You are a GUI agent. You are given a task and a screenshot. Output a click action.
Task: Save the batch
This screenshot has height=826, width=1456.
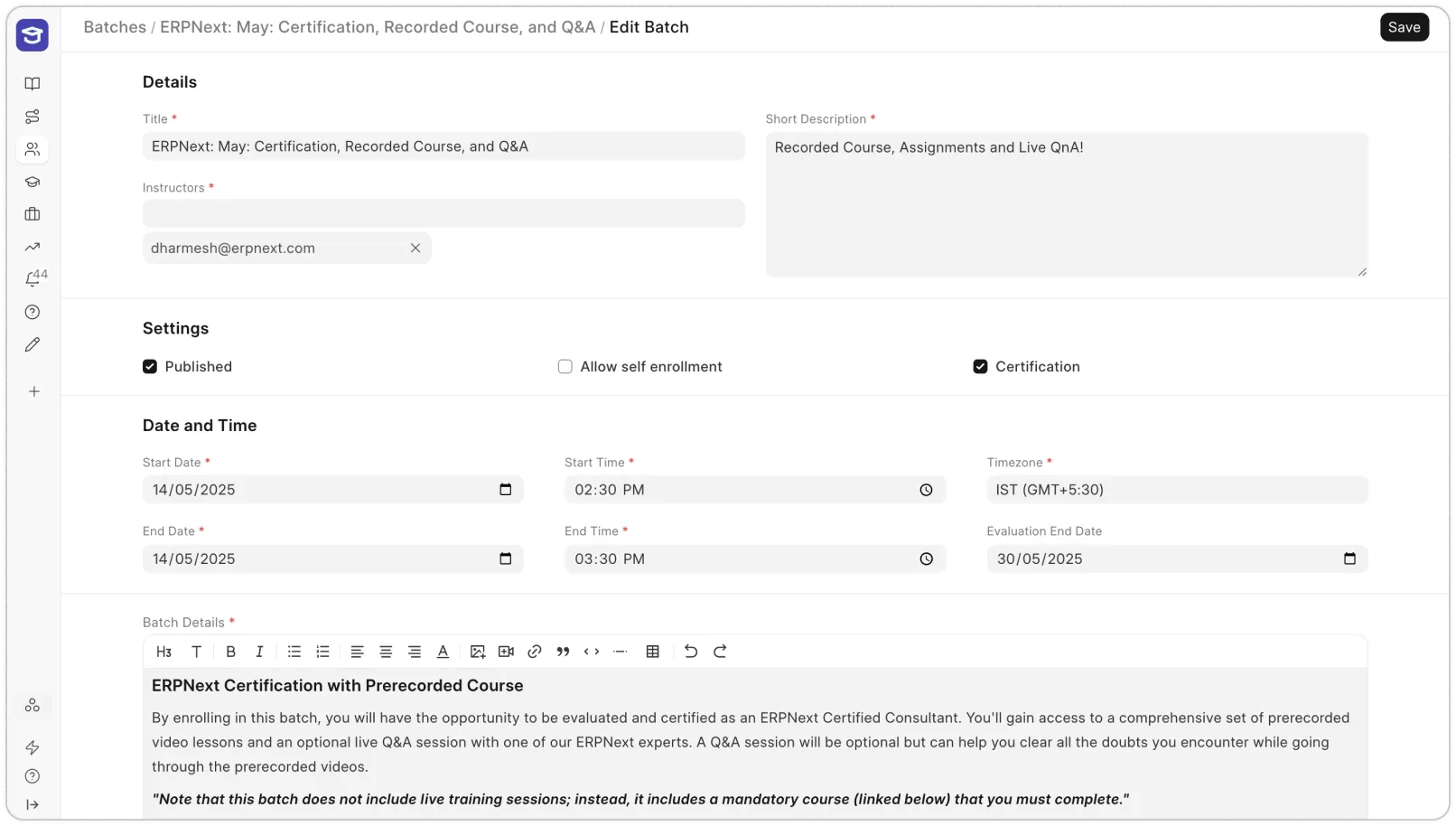point(1405,27)
